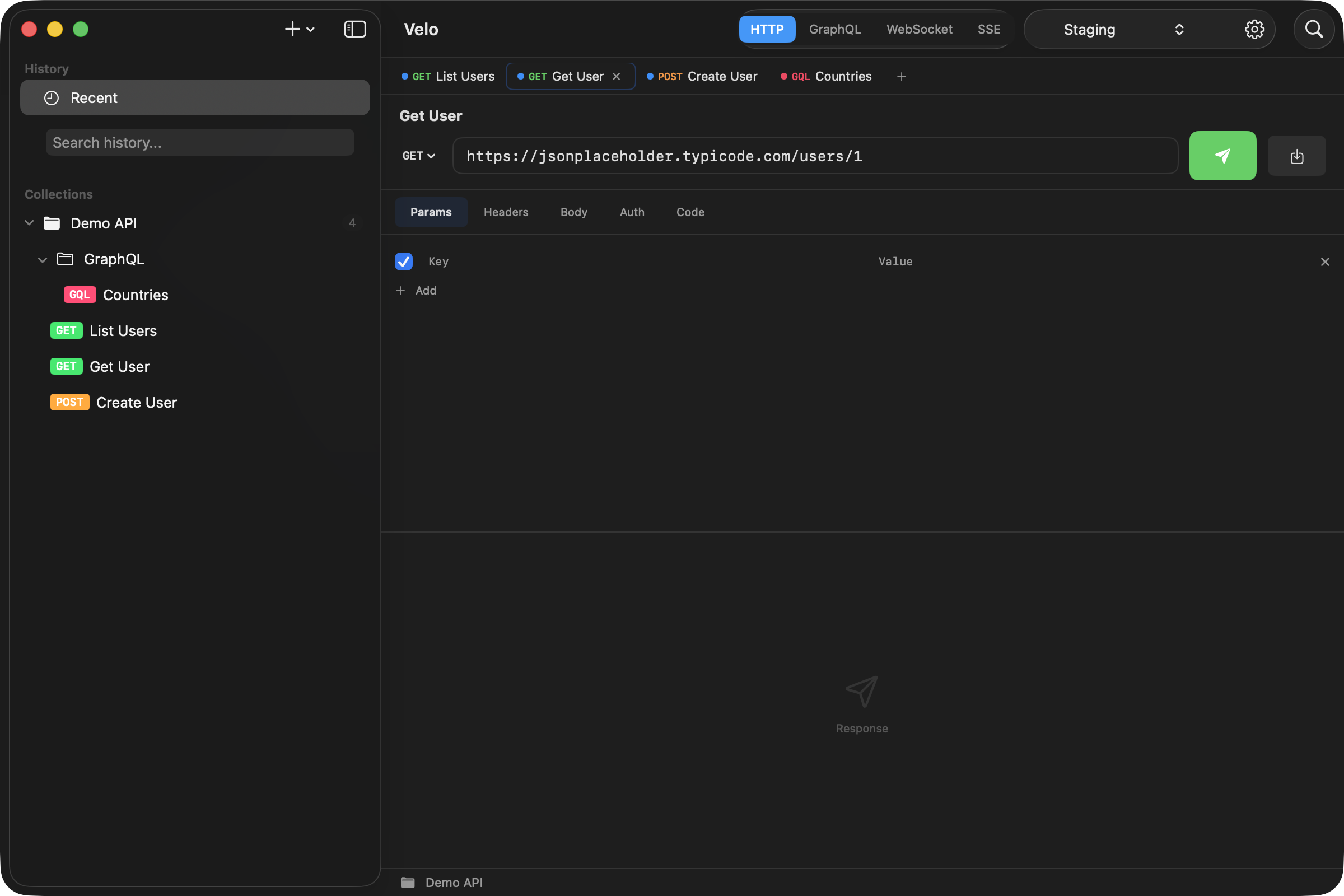1344x896 pixels.
Task: Open Get User in the sidebar
Action: [119, 367]
